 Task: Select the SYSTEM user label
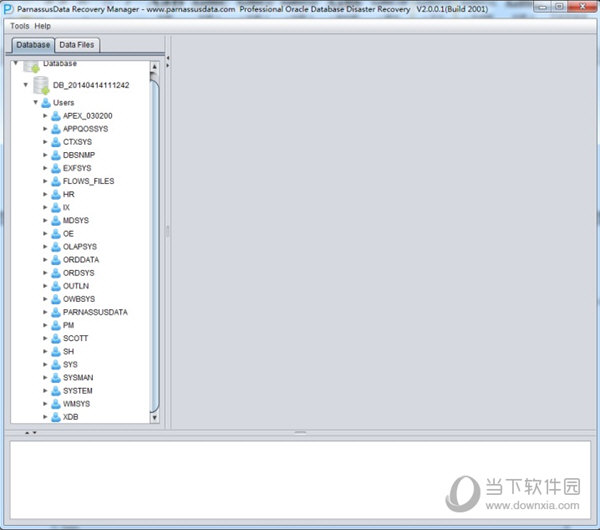click(x=78, y=391)
